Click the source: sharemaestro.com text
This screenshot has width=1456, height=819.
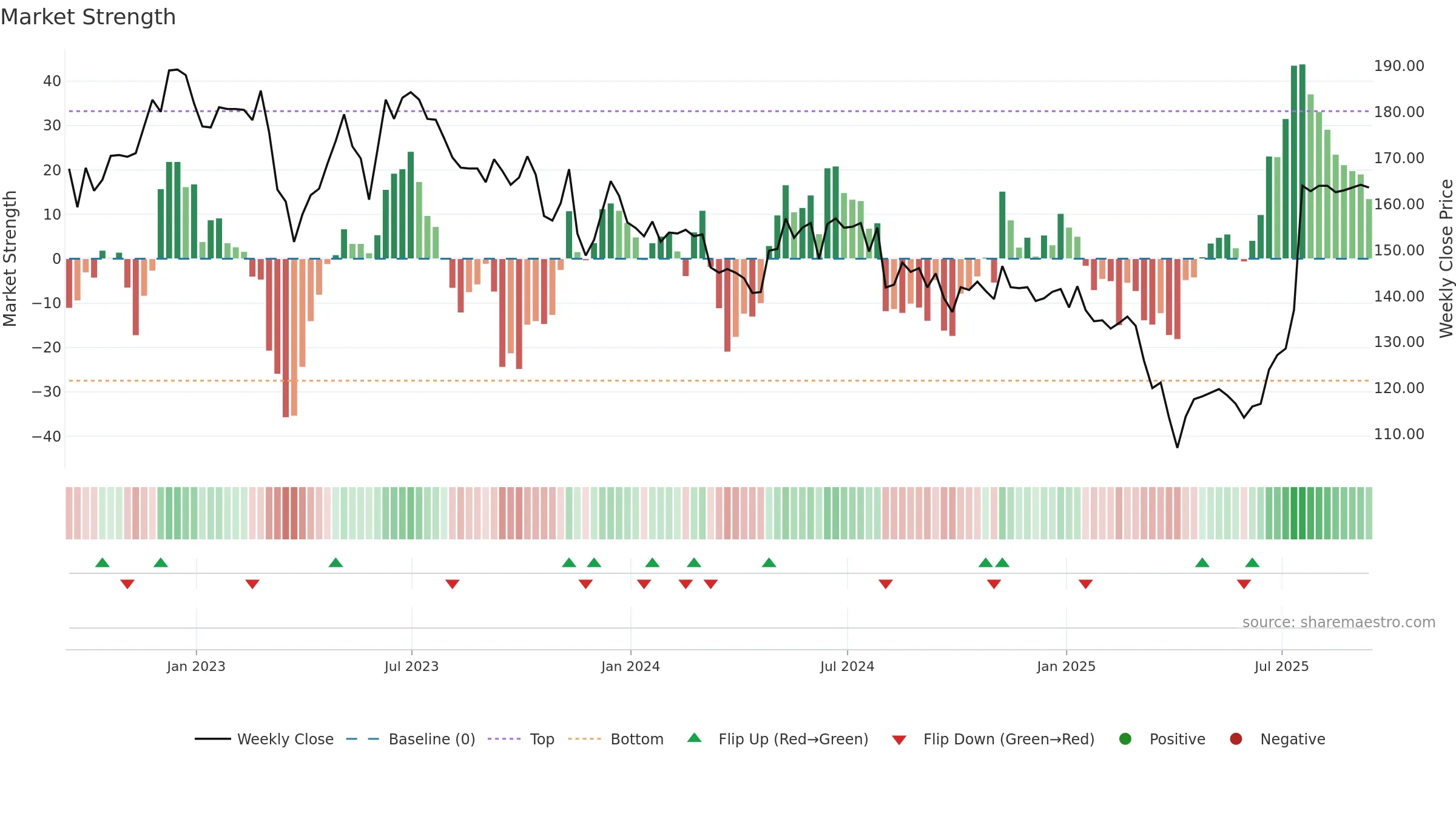(1339, 622)
